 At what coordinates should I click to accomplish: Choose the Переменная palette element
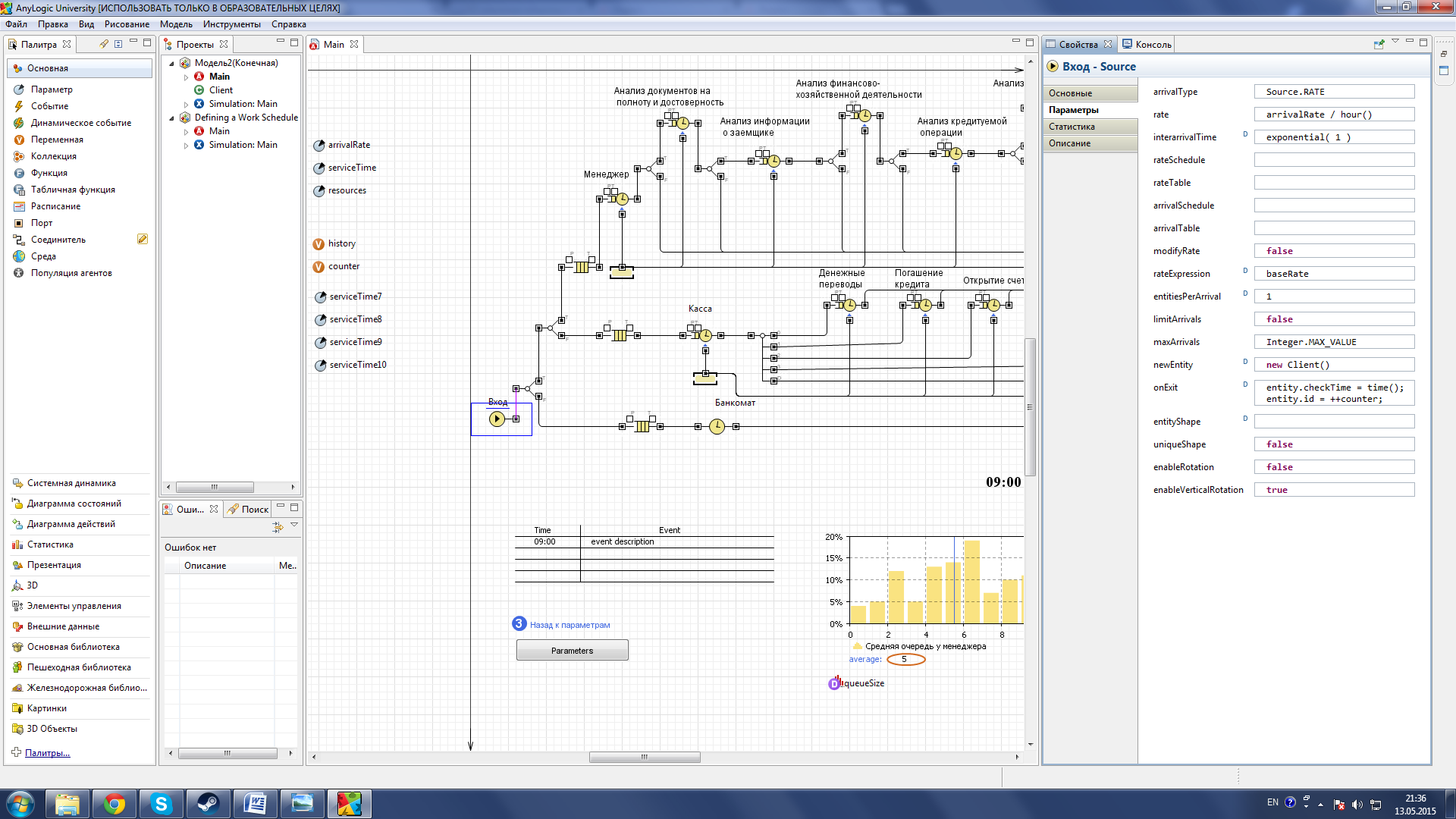[x=57, y=140]
